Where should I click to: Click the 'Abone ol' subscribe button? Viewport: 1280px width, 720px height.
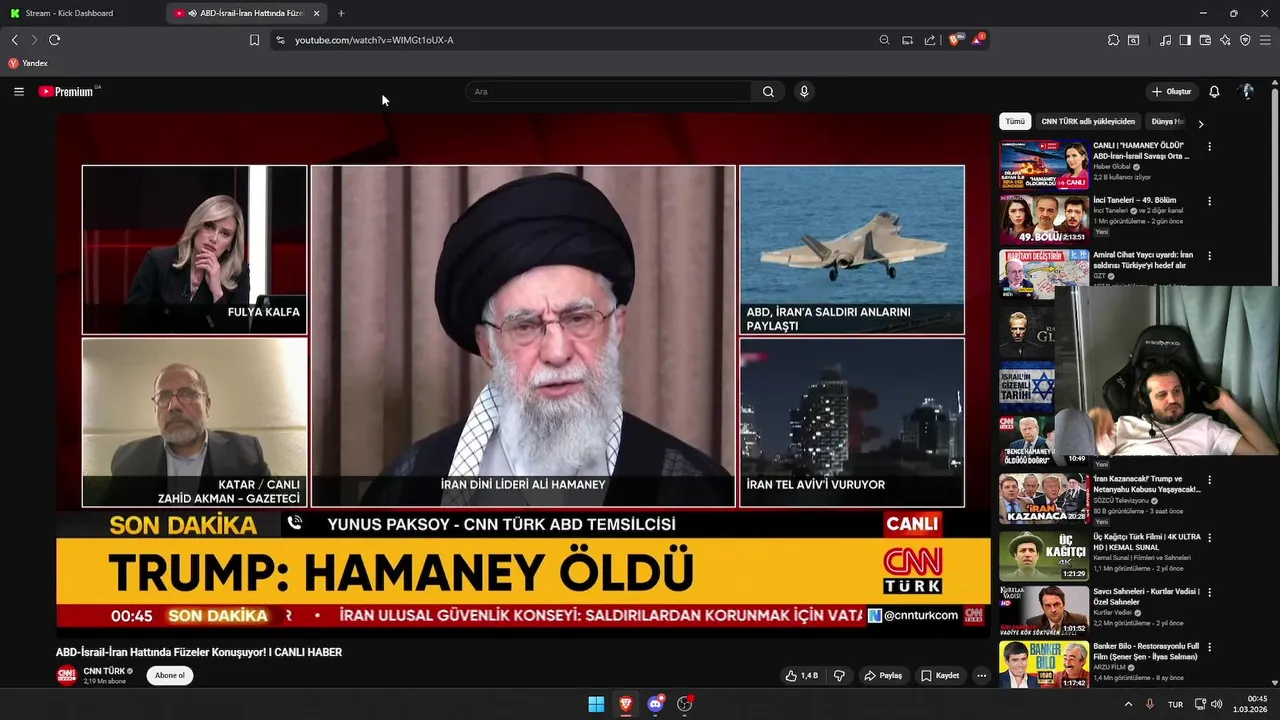click(169, 675)
